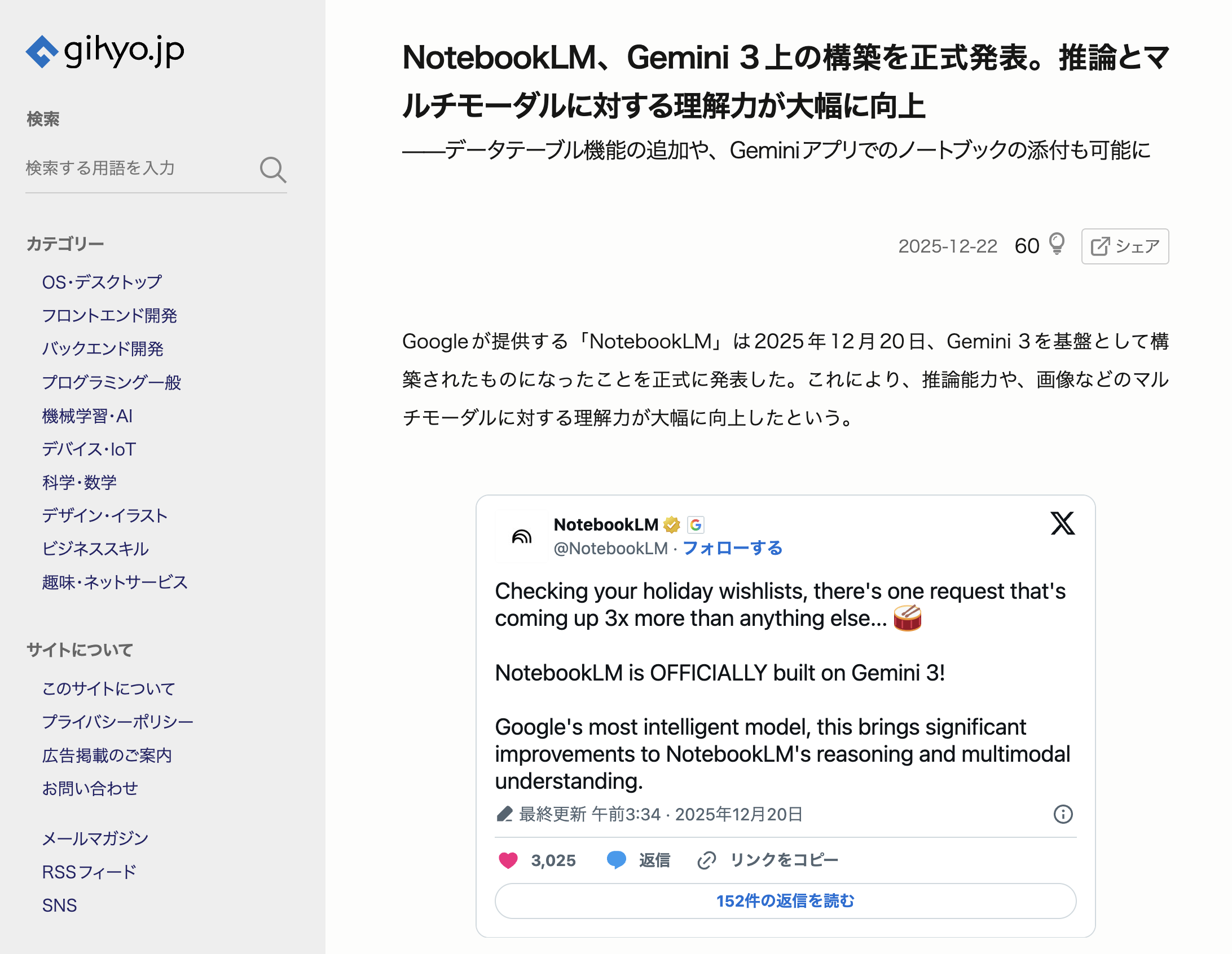Click the verified badge beside NotebookLM

point(671,525)
